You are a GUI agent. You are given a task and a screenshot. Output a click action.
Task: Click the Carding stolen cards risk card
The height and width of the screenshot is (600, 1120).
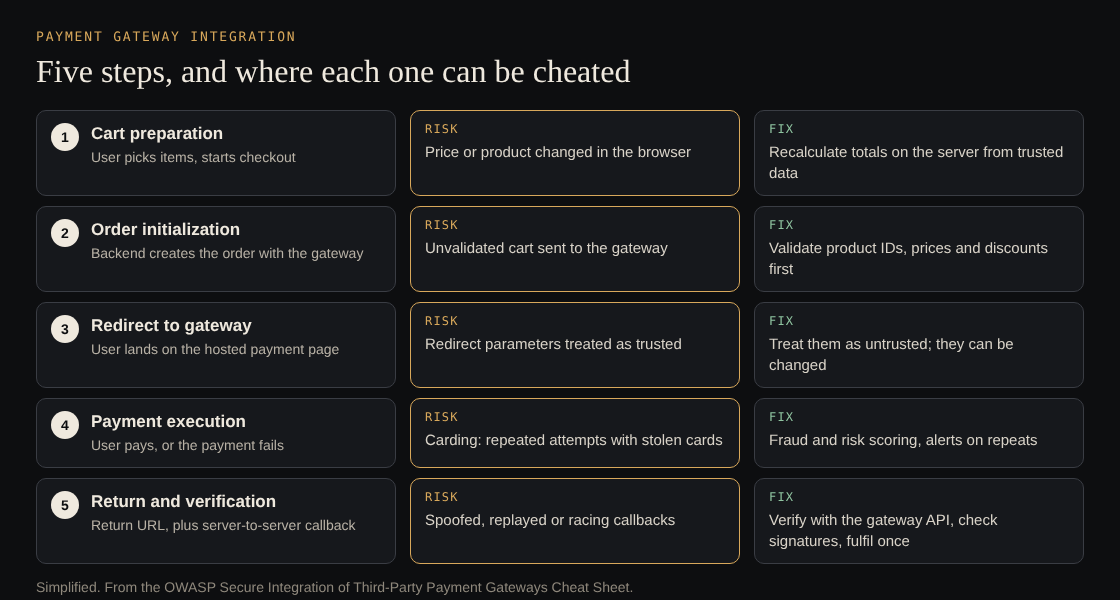click(x=575, y=433)
